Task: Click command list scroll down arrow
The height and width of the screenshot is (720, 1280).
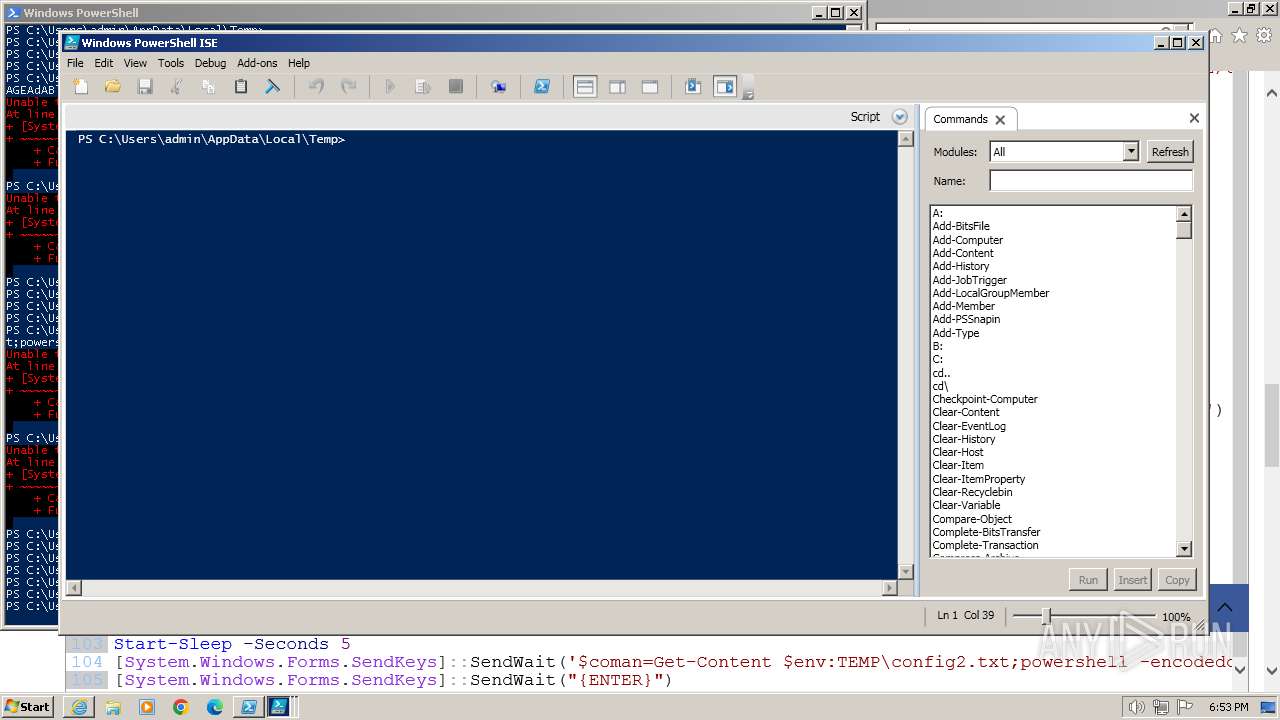Action: coord(1184,549)
